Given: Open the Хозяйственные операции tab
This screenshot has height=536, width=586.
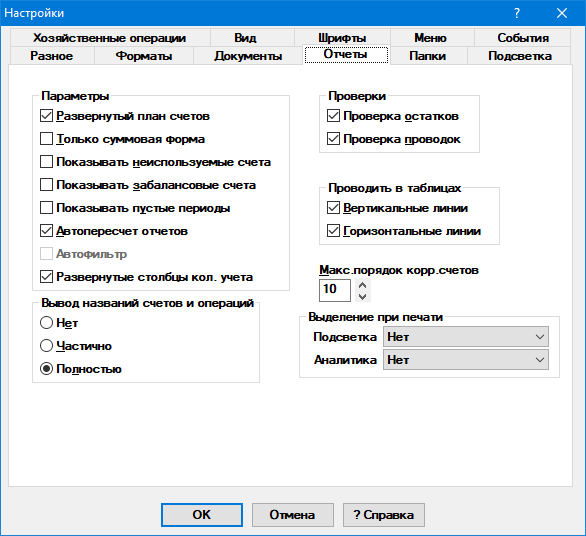Looking at the screenshot, I should pos(110,38).
